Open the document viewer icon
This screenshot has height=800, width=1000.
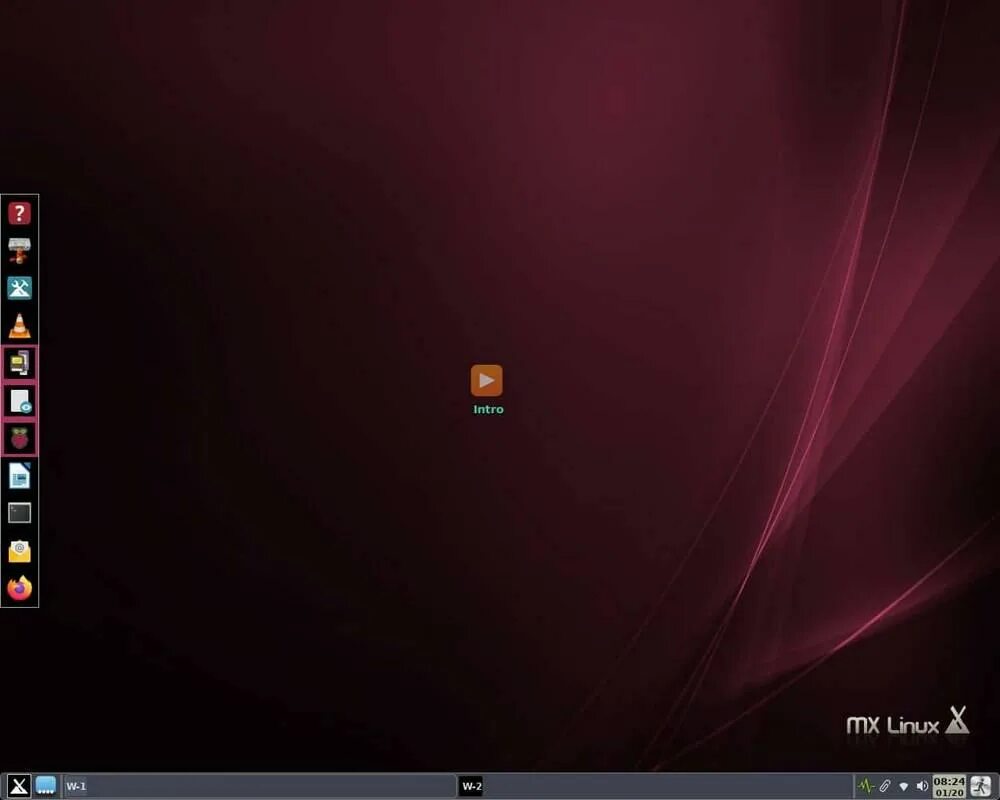click(18, 401)
